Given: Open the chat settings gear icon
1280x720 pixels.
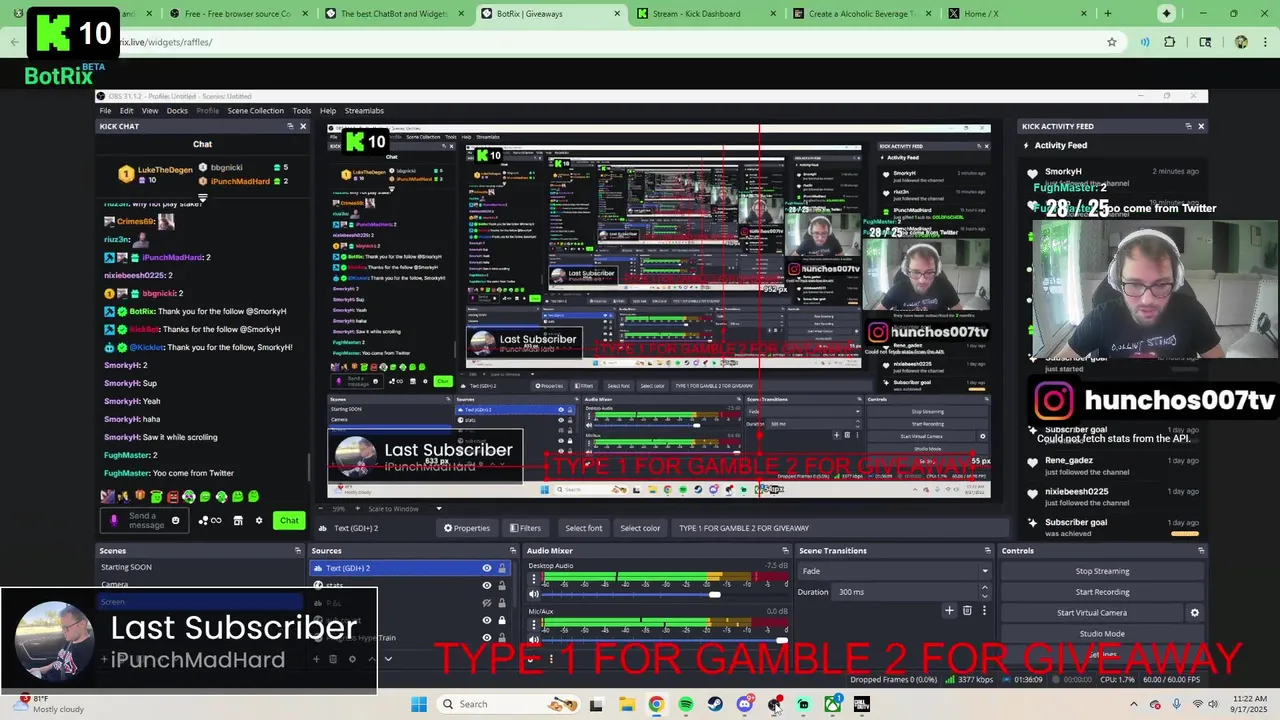Looking at the screenshot, I should 259,520.
